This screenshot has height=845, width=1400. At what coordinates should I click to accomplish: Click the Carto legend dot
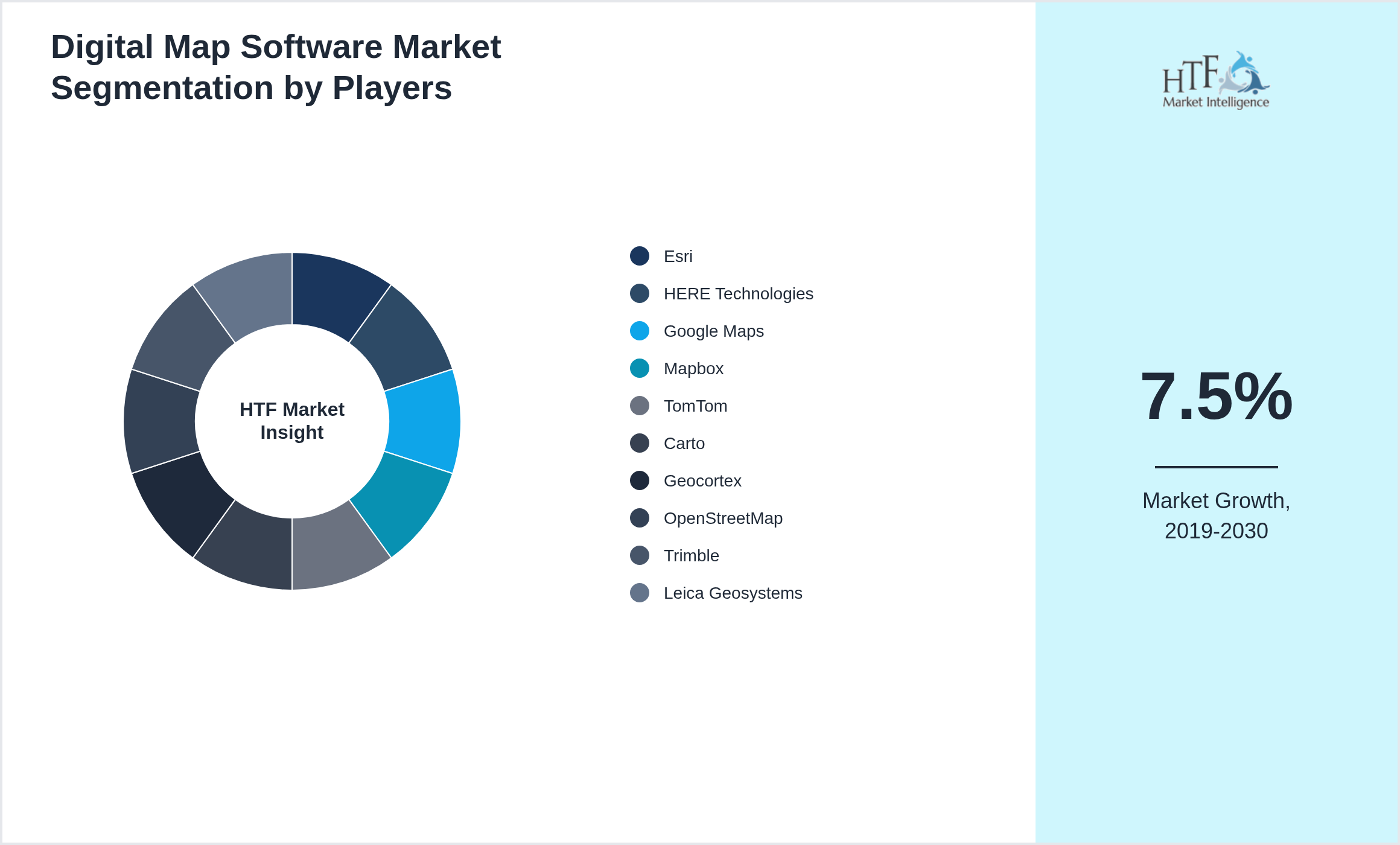click(639, 444)
